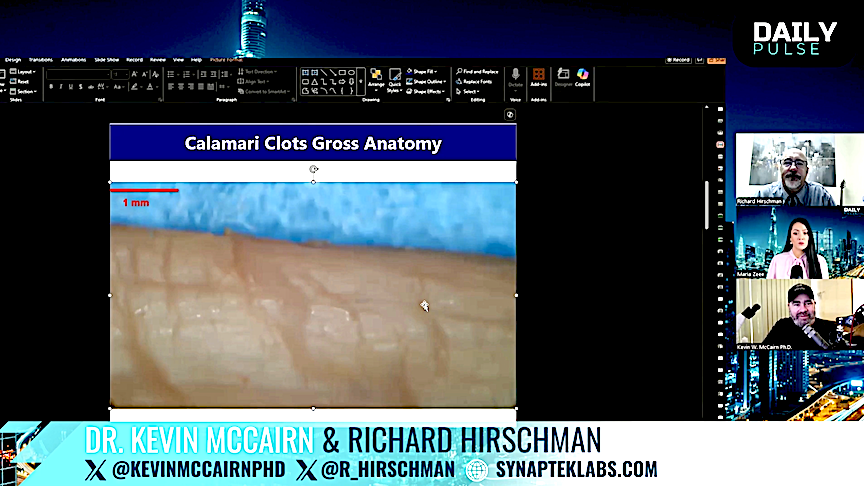864x486 pixels.
Task: Expand the Shape Outline dropdown
Action: point(427,82)
